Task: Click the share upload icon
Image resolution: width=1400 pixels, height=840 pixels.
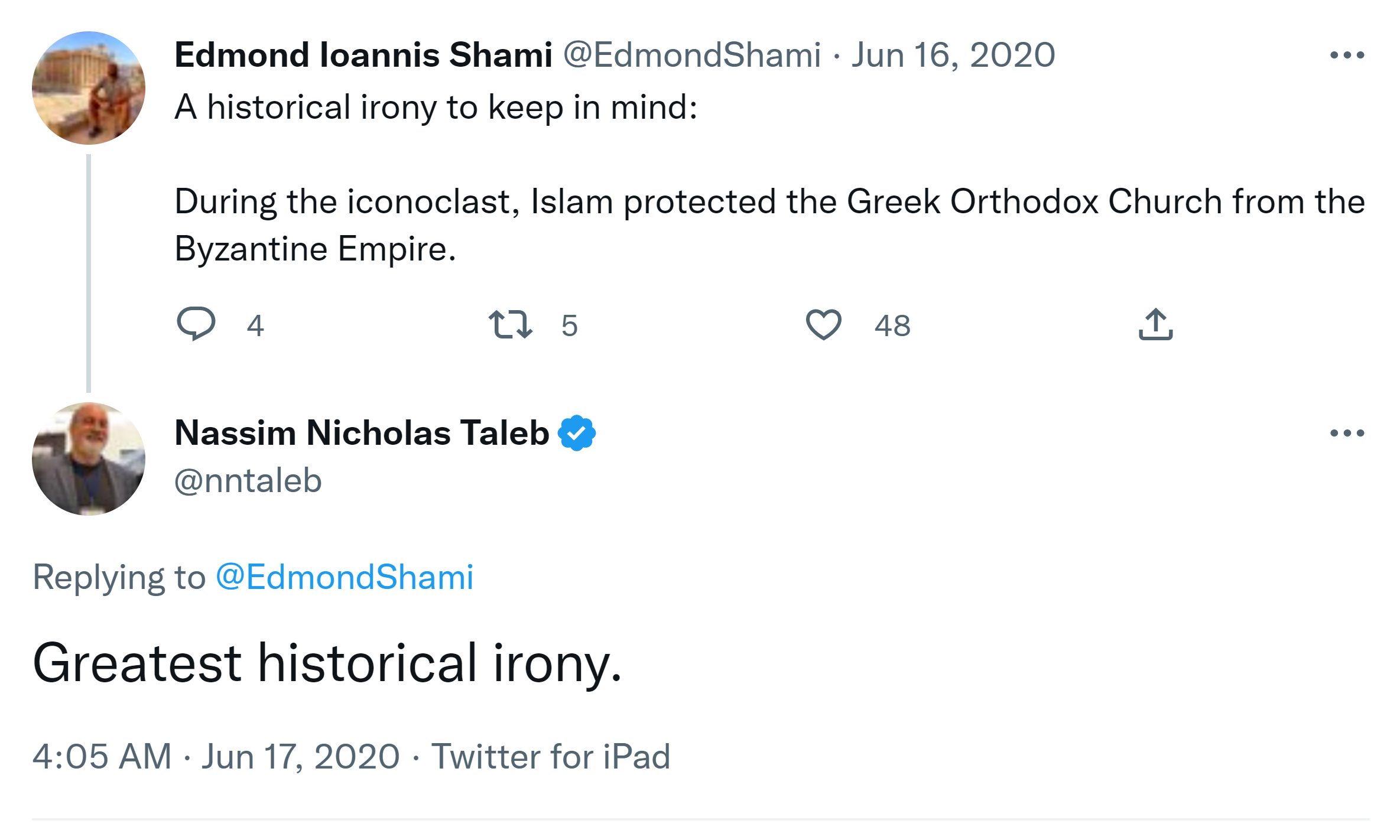Action: [1155, 324]
